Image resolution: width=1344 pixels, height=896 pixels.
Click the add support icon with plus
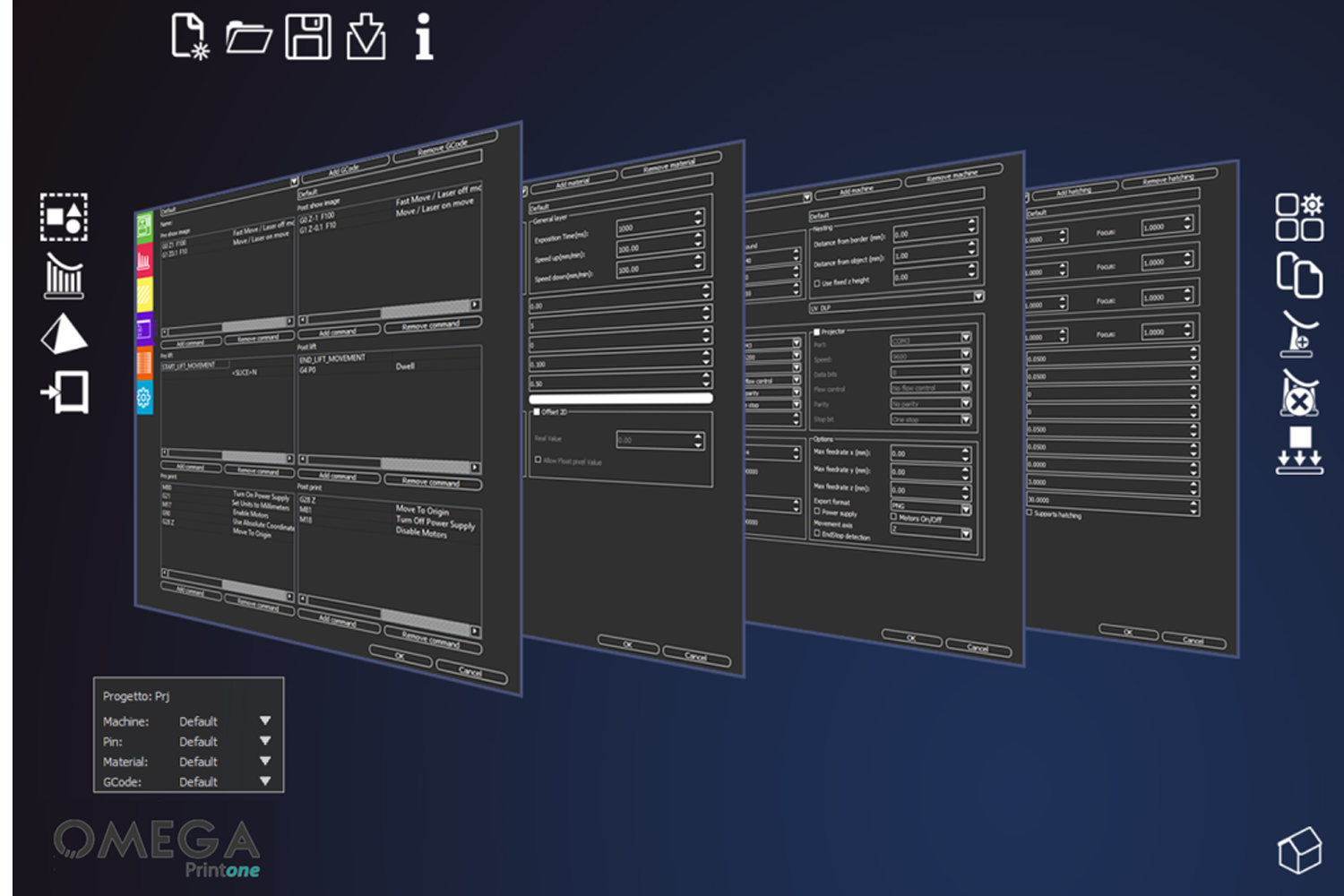pos(1299,334)
